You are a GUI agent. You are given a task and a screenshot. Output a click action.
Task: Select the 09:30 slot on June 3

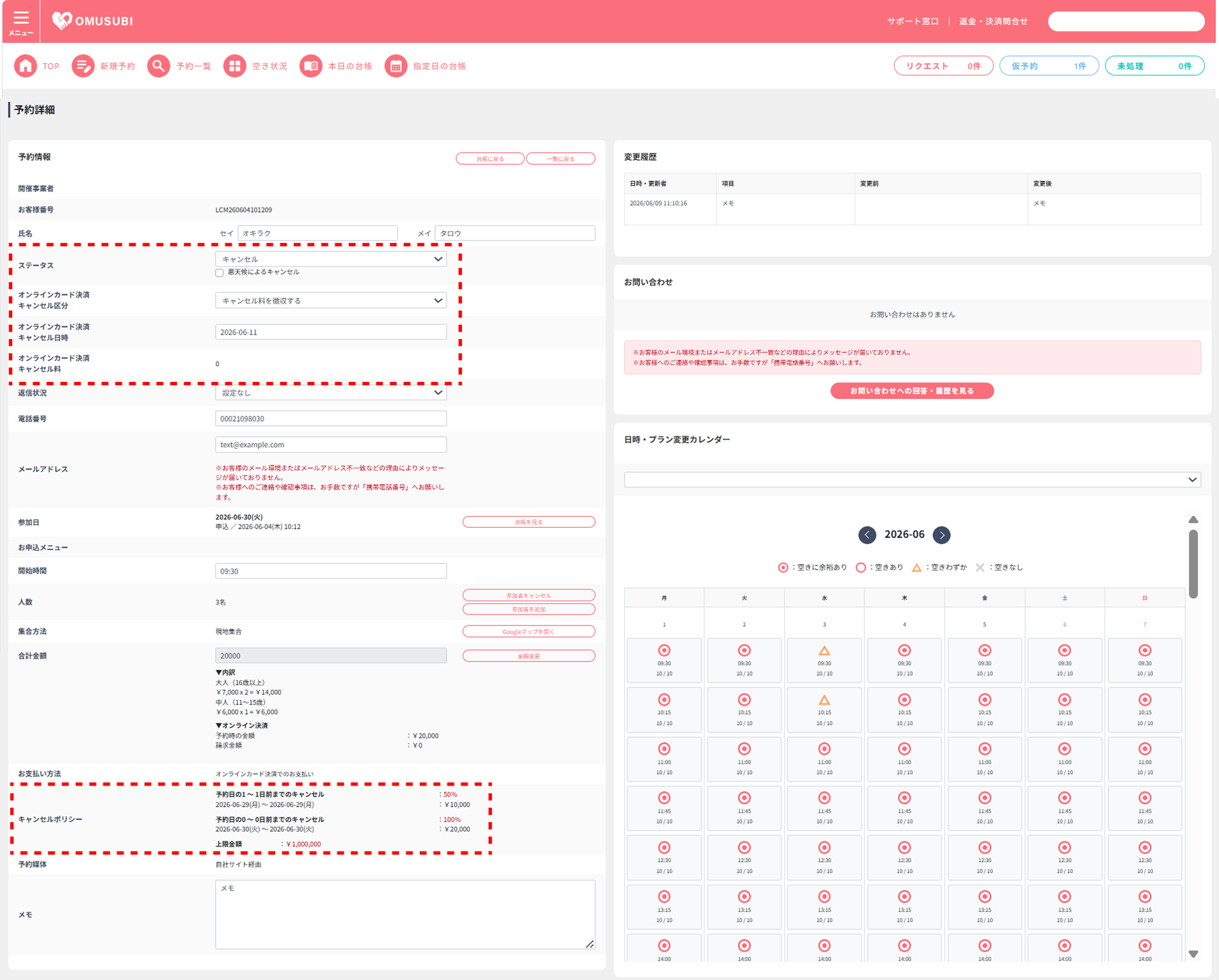[824, 660]
